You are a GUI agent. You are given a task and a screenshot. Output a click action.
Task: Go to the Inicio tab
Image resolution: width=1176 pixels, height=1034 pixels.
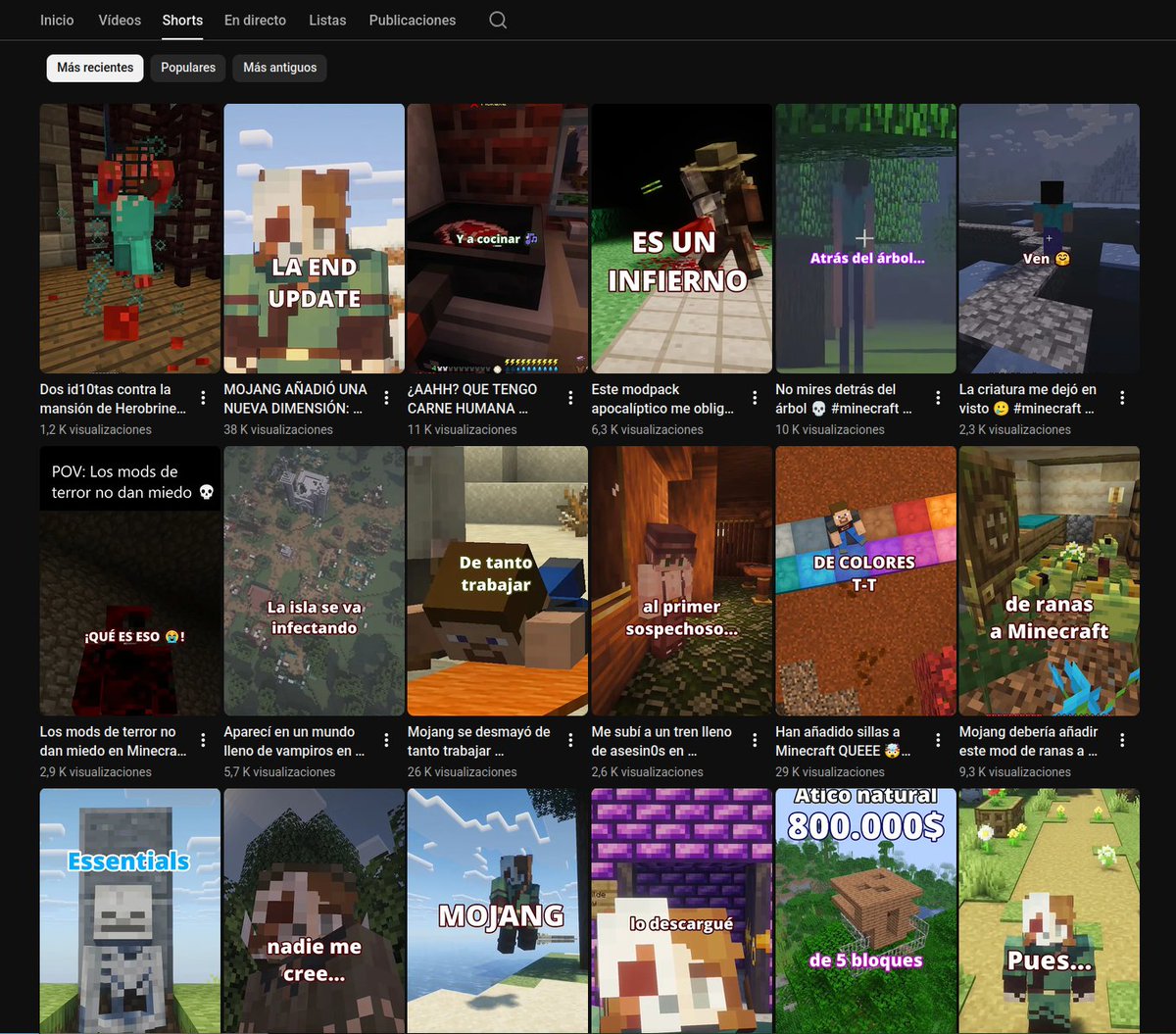[57, 20]
